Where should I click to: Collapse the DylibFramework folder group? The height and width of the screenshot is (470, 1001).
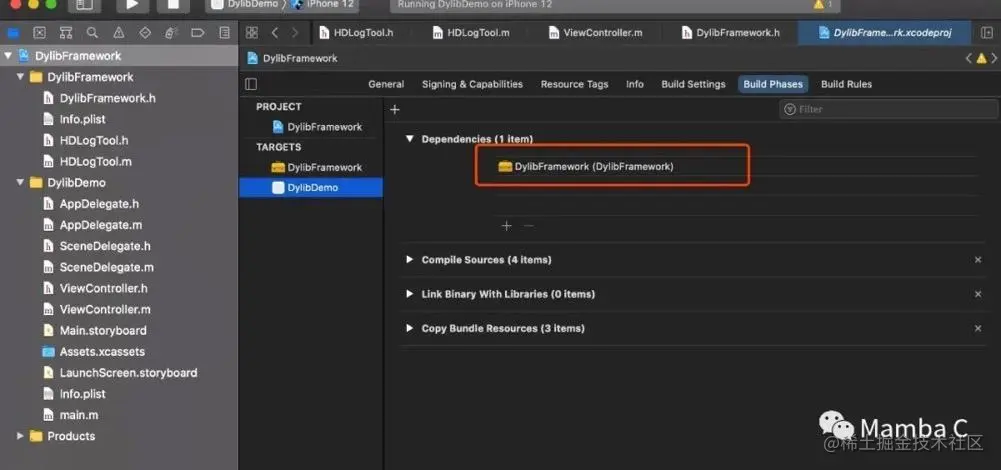tap(20, 77)
